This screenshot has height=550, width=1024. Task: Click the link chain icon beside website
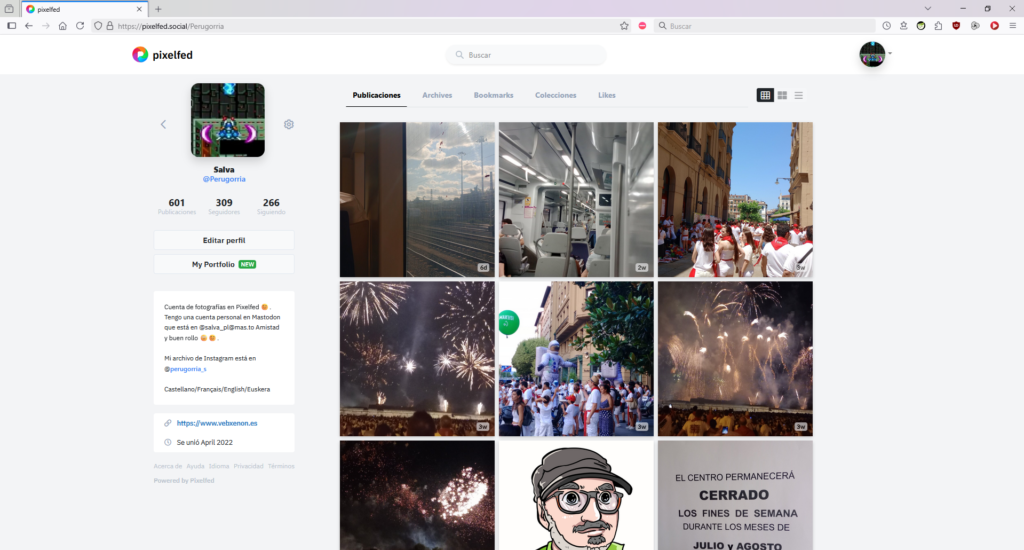click(x=168, y=423)
